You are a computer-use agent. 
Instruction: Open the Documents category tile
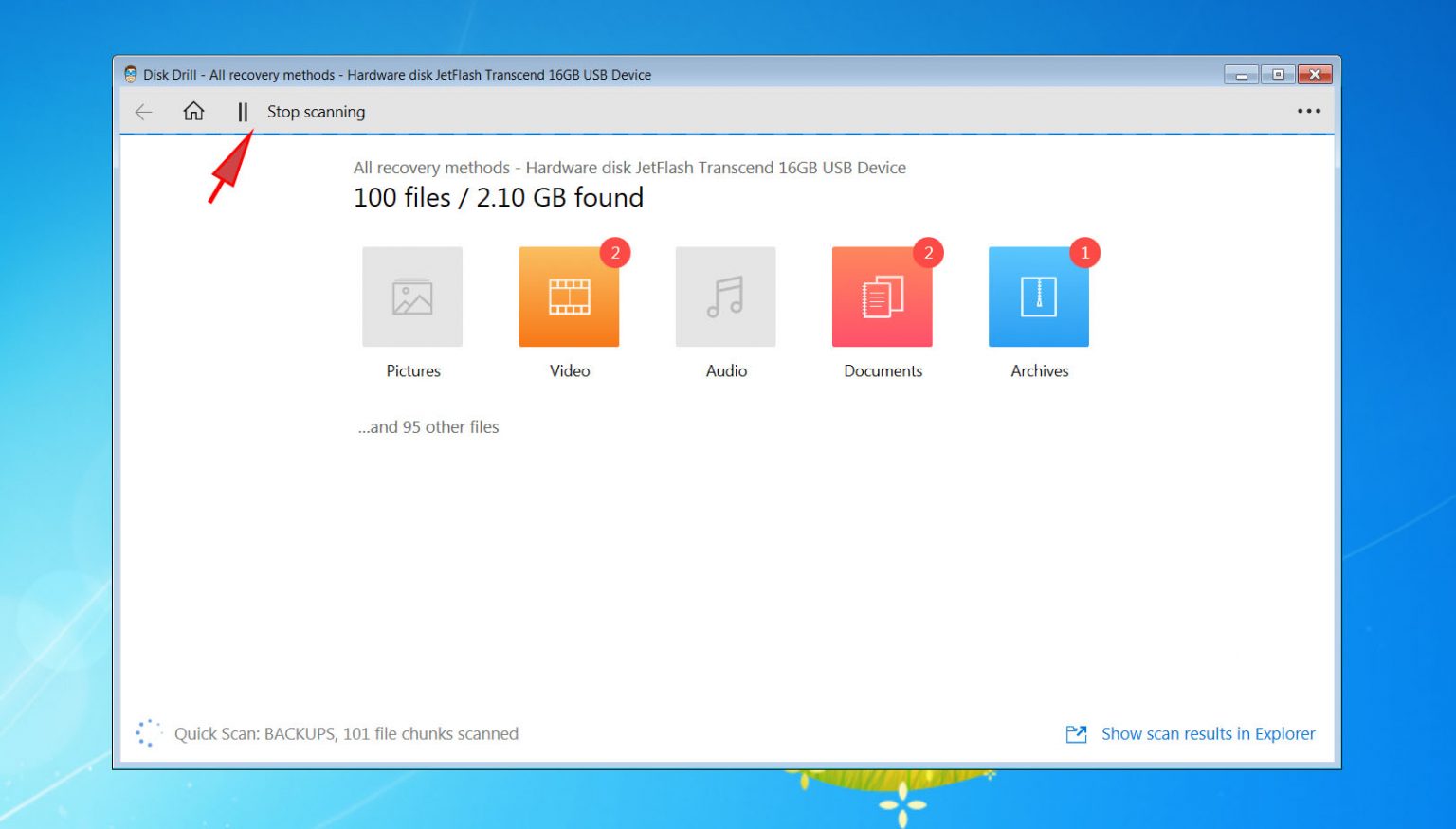(882, 297)
